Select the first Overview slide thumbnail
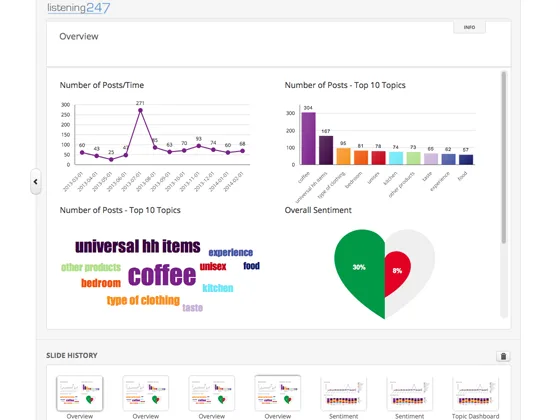560x420 pixels. coord(80,393)
